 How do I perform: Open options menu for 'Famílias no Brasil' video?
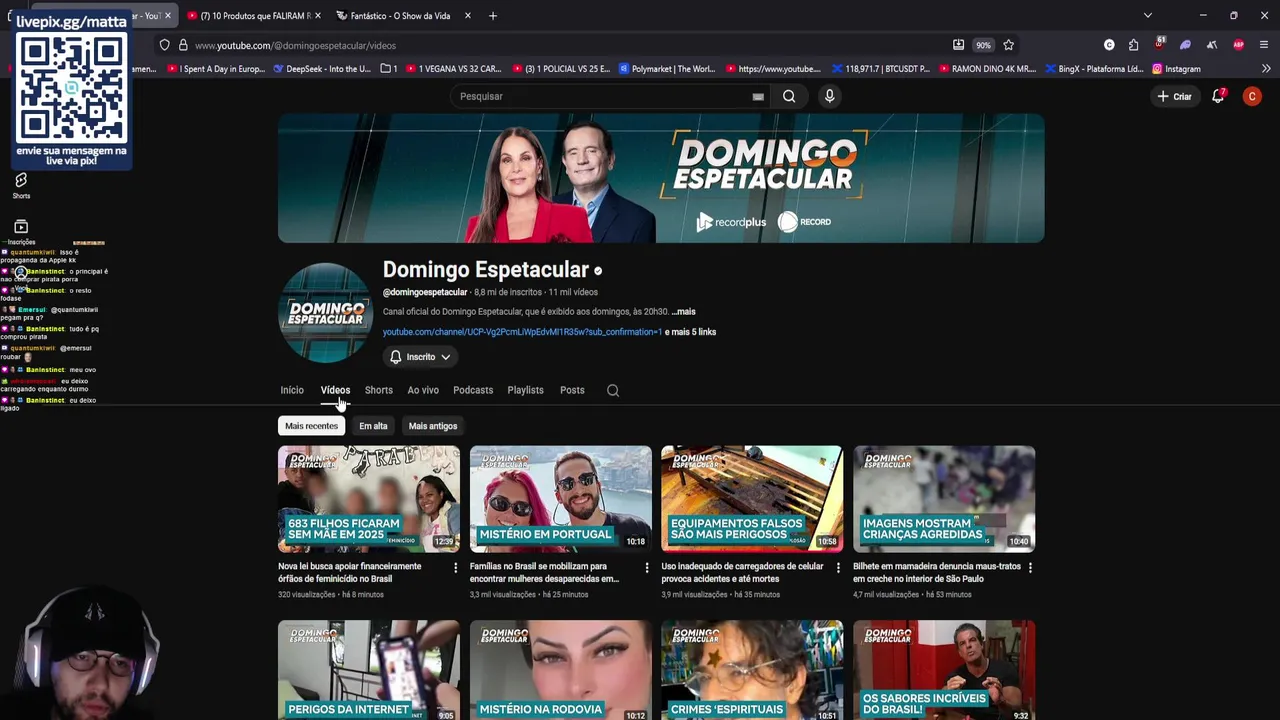click(x=646, y=568)
